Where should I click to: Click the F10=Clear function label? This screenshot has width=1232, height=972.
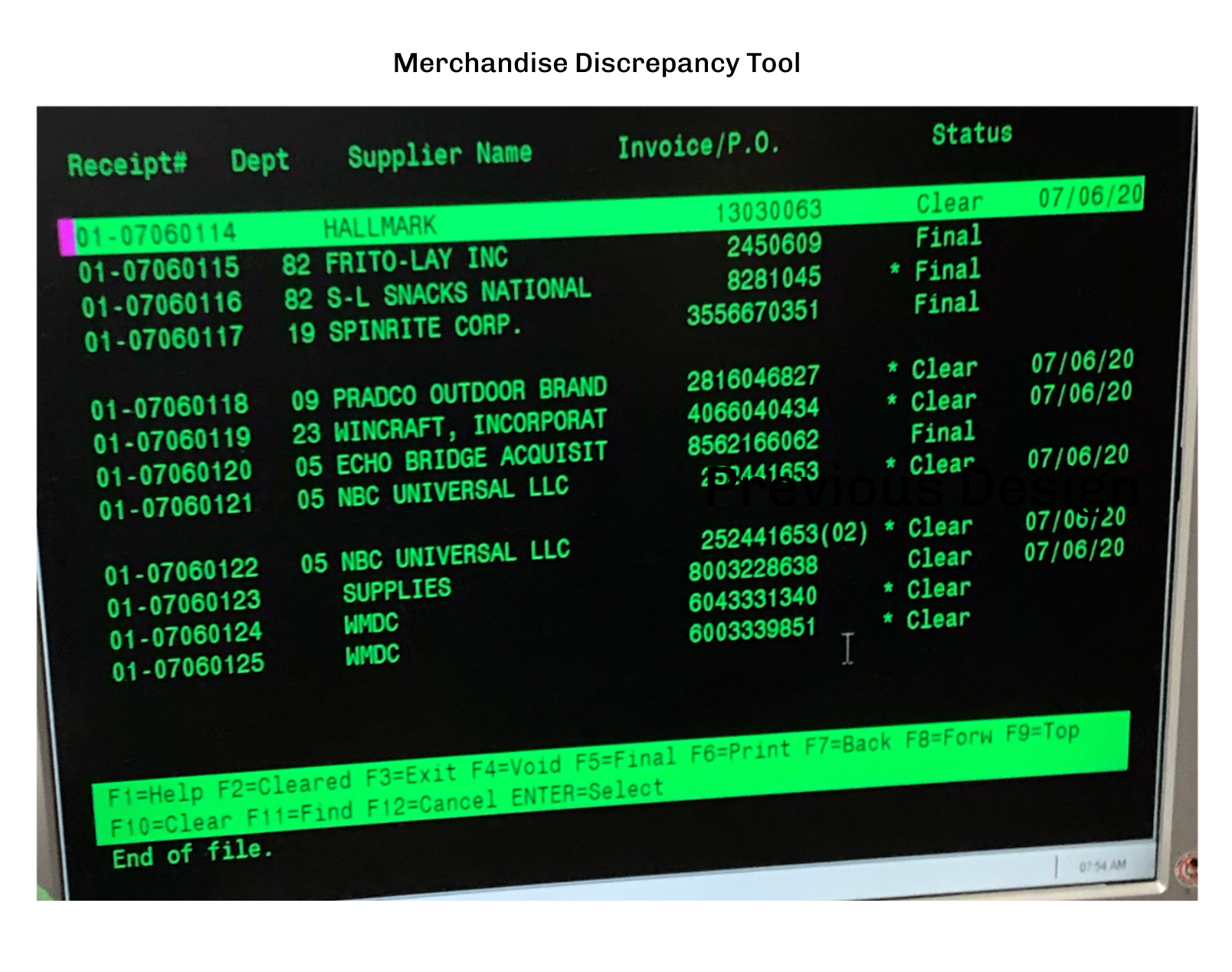171,825
